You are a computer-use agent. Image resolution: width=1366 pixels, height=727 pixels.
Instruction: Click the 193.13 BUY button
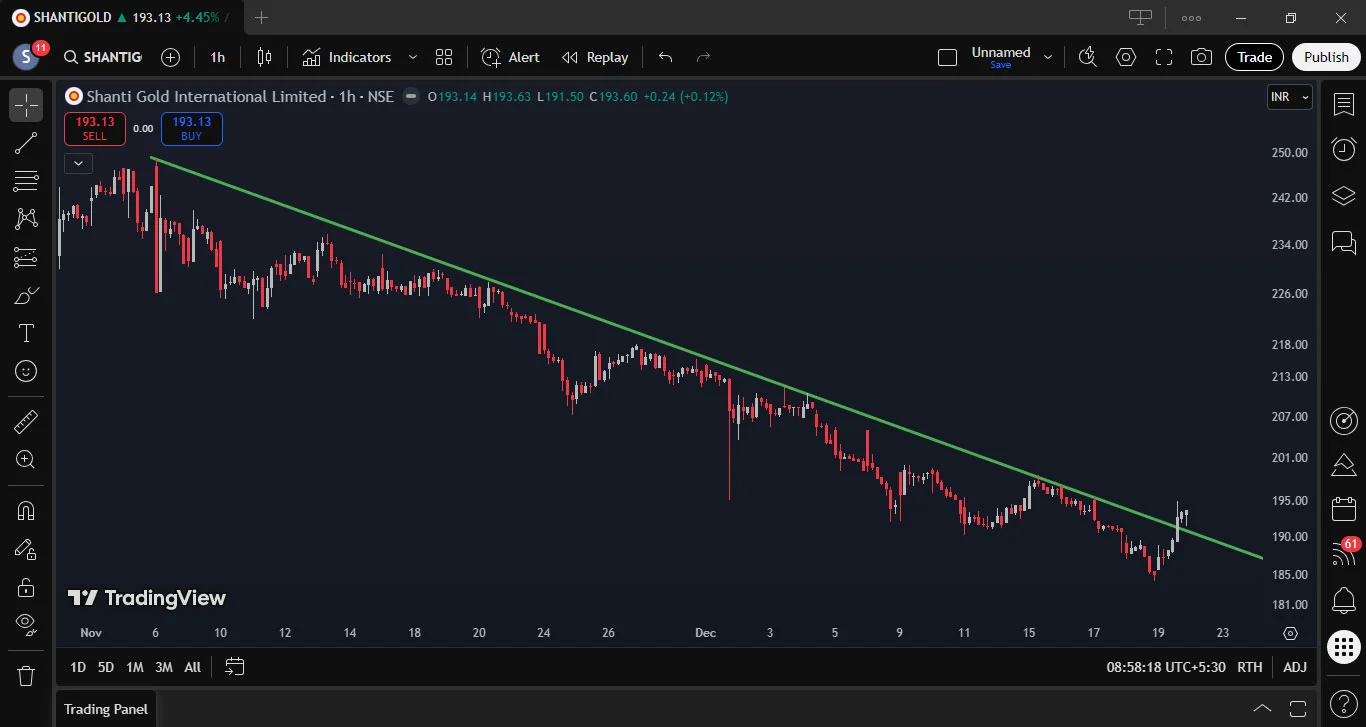[x=191, y=128]
